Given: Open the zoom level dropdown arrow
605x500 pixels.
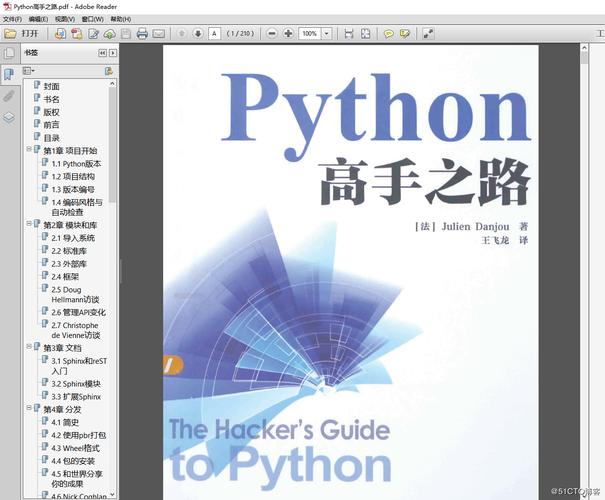Looking at the screenshot, I should click(x=327, y=34).
